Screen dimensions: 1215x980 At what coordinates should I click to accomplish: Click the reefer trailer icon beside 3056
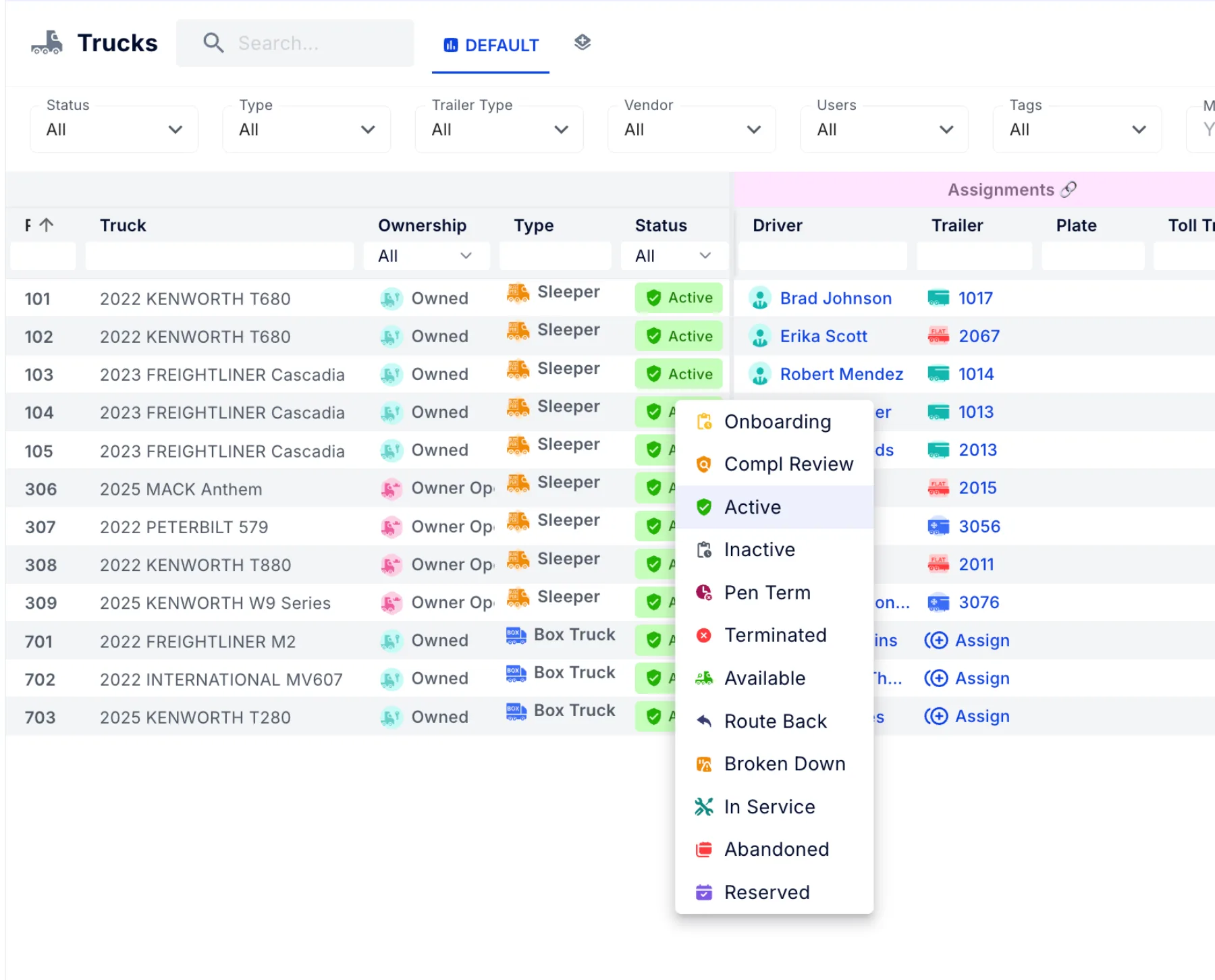point(938,526)
